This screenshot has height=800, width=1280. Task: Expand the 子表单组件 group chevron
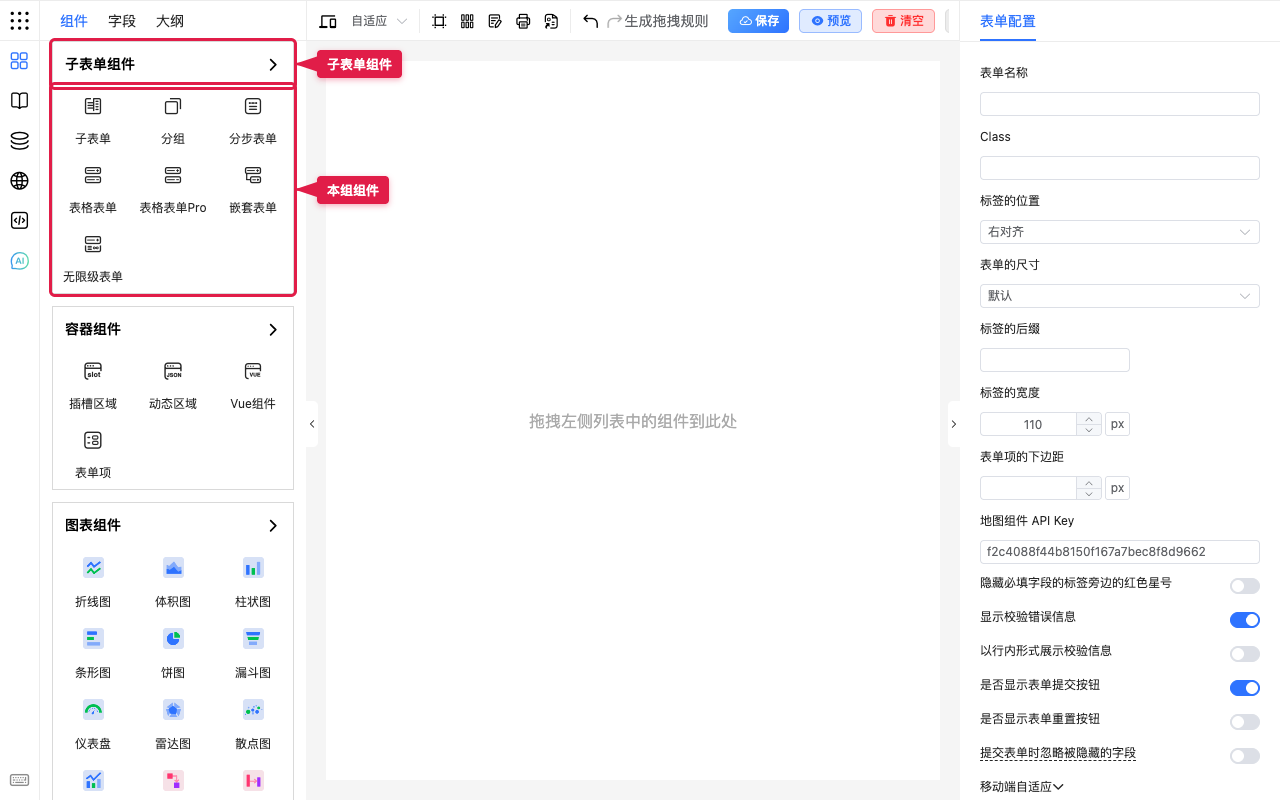[273, 65]
